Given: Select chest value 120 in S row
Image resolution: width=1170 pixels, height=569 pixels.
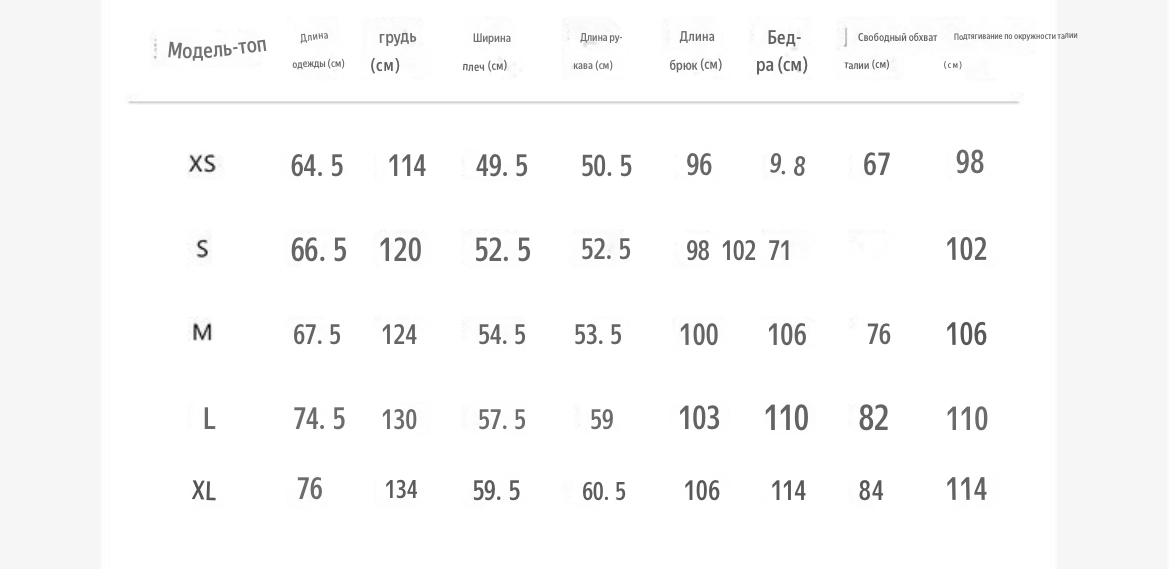Looking at the screenshot, I should click(x=400, y=250).
